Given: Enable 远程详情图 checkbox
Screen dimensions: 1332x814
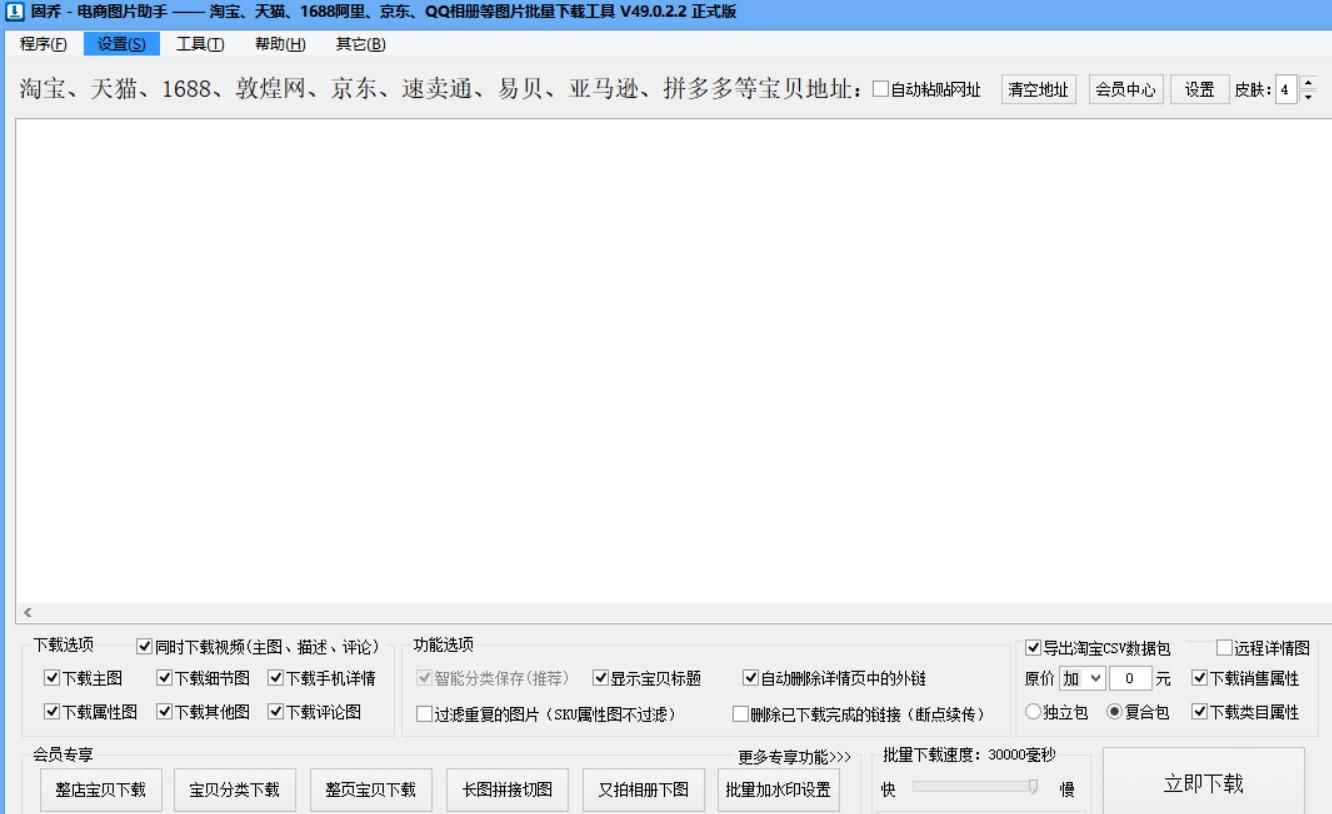Looking at the screenshot, I should (x=1224, y=648).
